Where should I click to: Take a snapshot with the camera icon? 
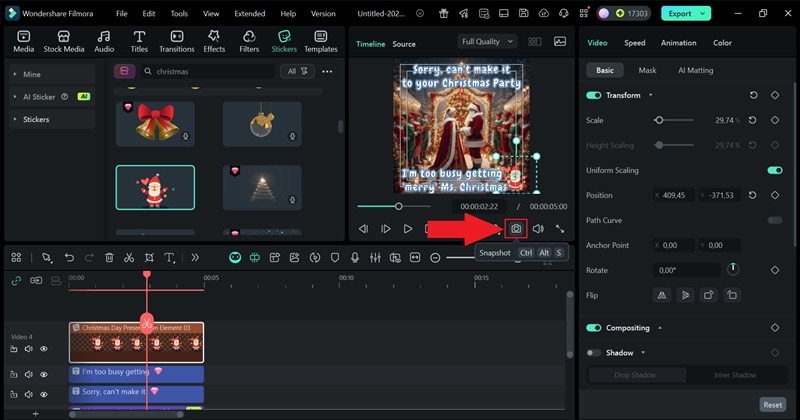coord(516,229)
